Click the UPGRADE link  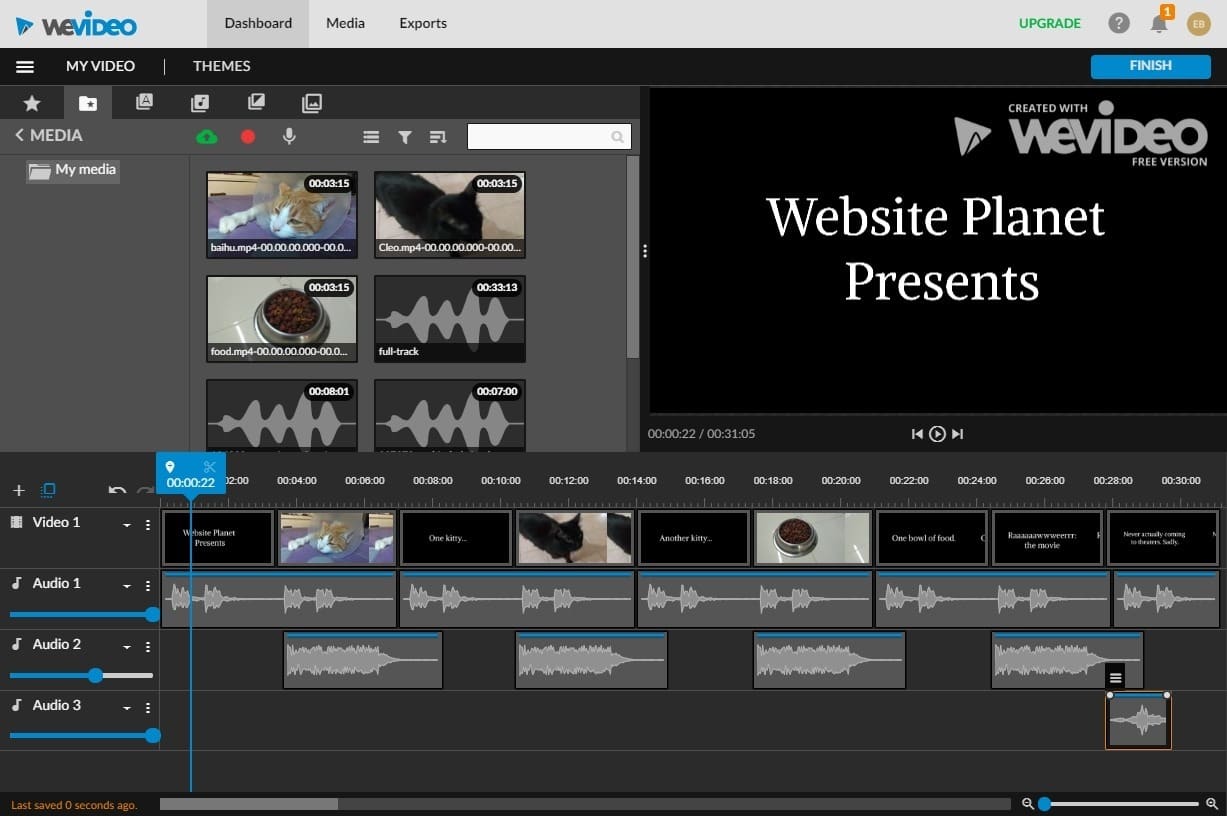pyautogui.click(x=1049, y=23)
